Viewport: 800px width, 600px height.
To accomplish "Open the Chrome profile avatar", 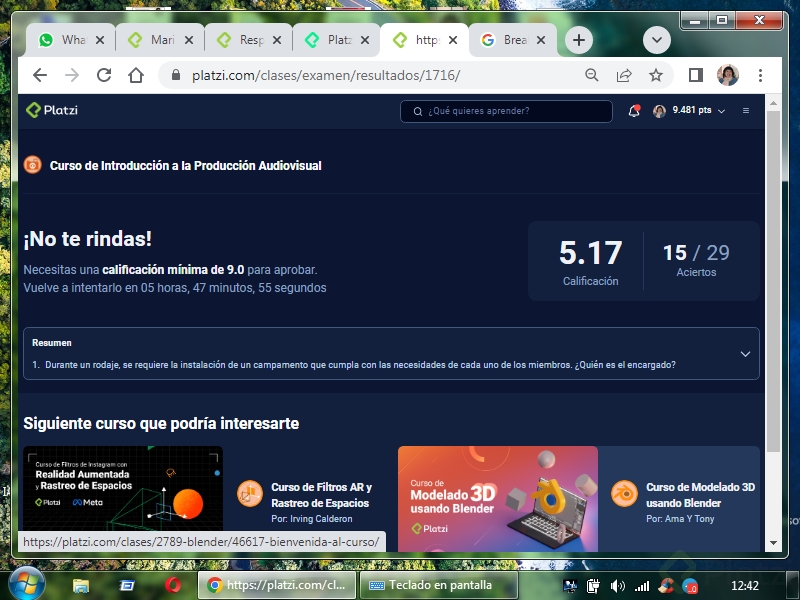I will (728, 76).
